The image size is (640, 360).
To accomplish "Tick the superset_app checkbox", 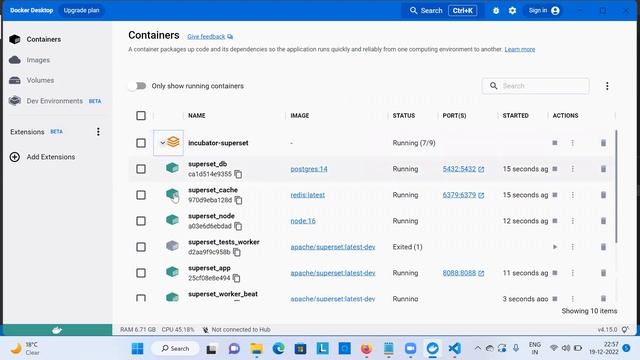I will (x=141, y=273).
